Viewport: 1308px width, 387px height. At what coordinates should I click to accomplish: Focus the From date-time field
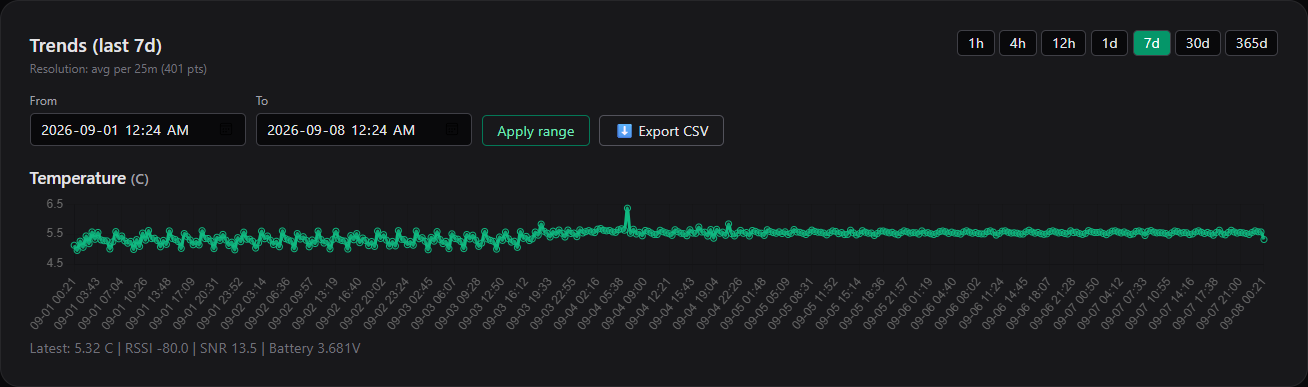pyautogui.click(x=138, y=130)
